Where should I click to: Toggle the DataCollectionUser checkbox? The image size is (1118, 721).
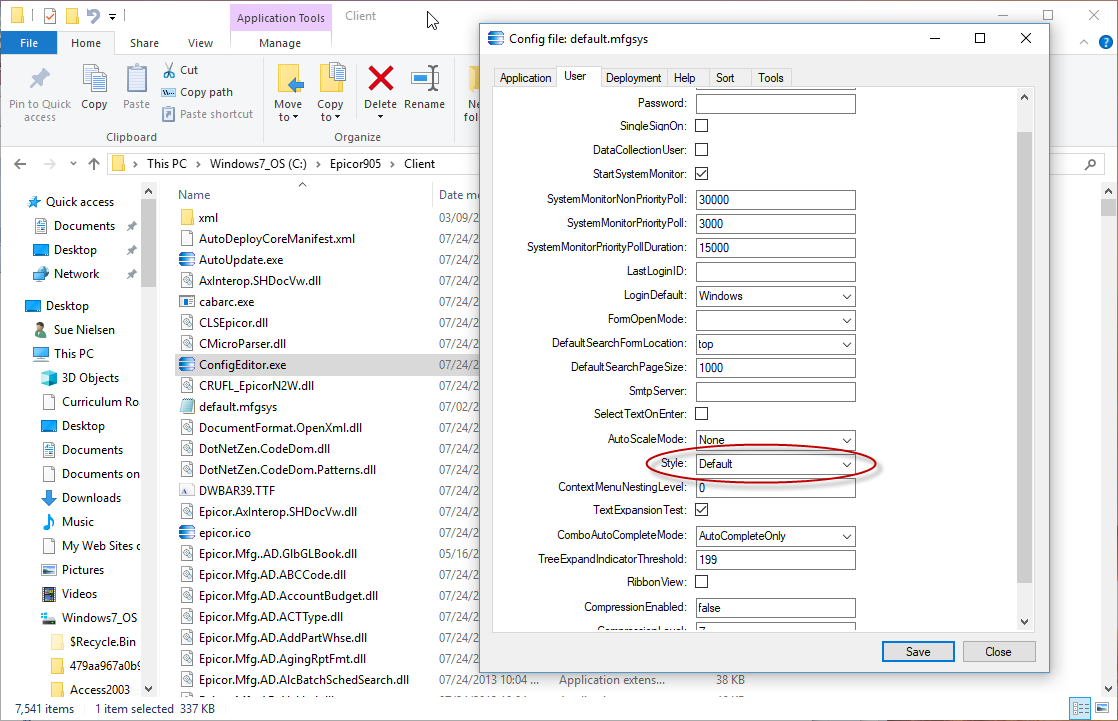tap(702, 150)
